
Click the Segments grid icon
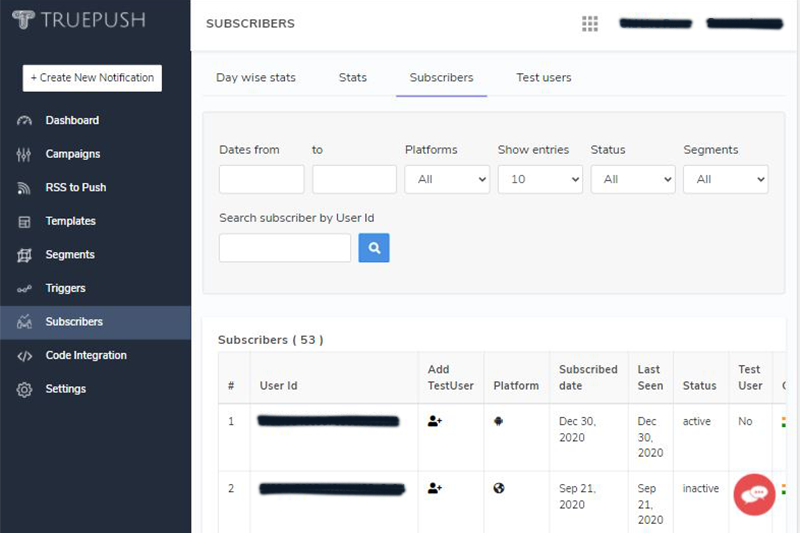click(24, 255)
